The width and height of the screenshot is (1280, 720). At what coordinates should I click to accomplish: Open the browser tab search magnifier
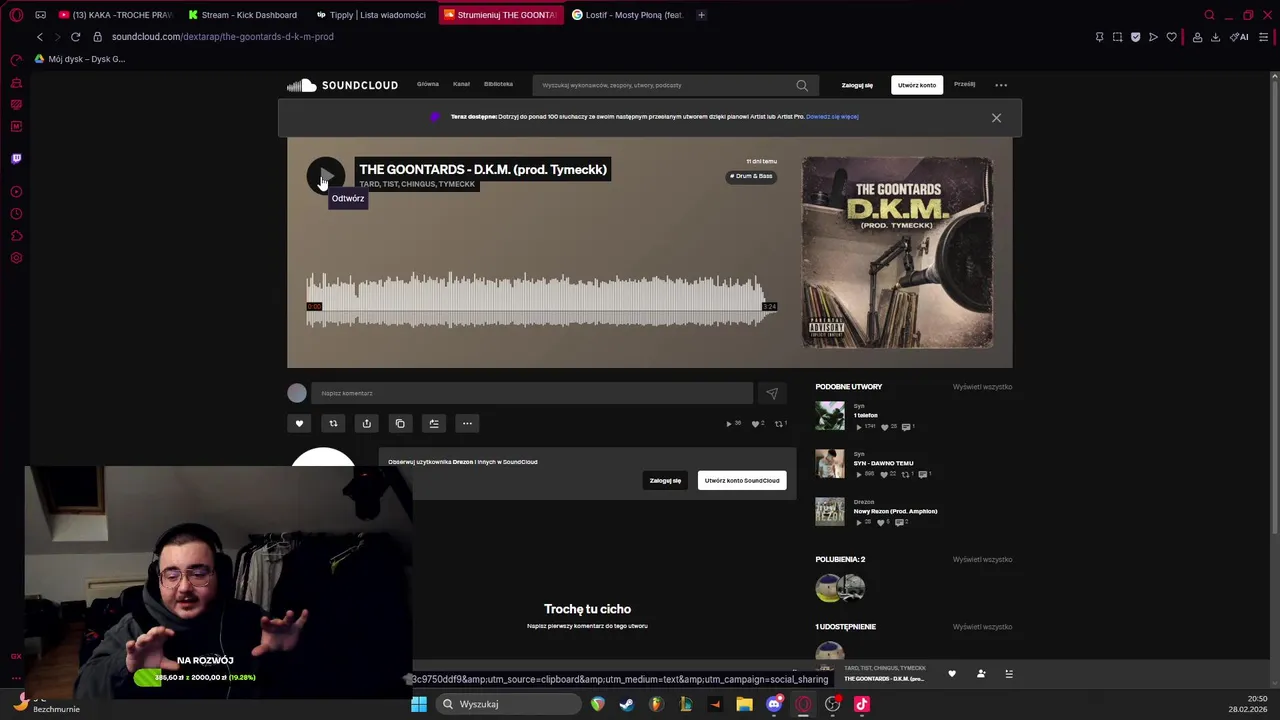(1209, 15)
